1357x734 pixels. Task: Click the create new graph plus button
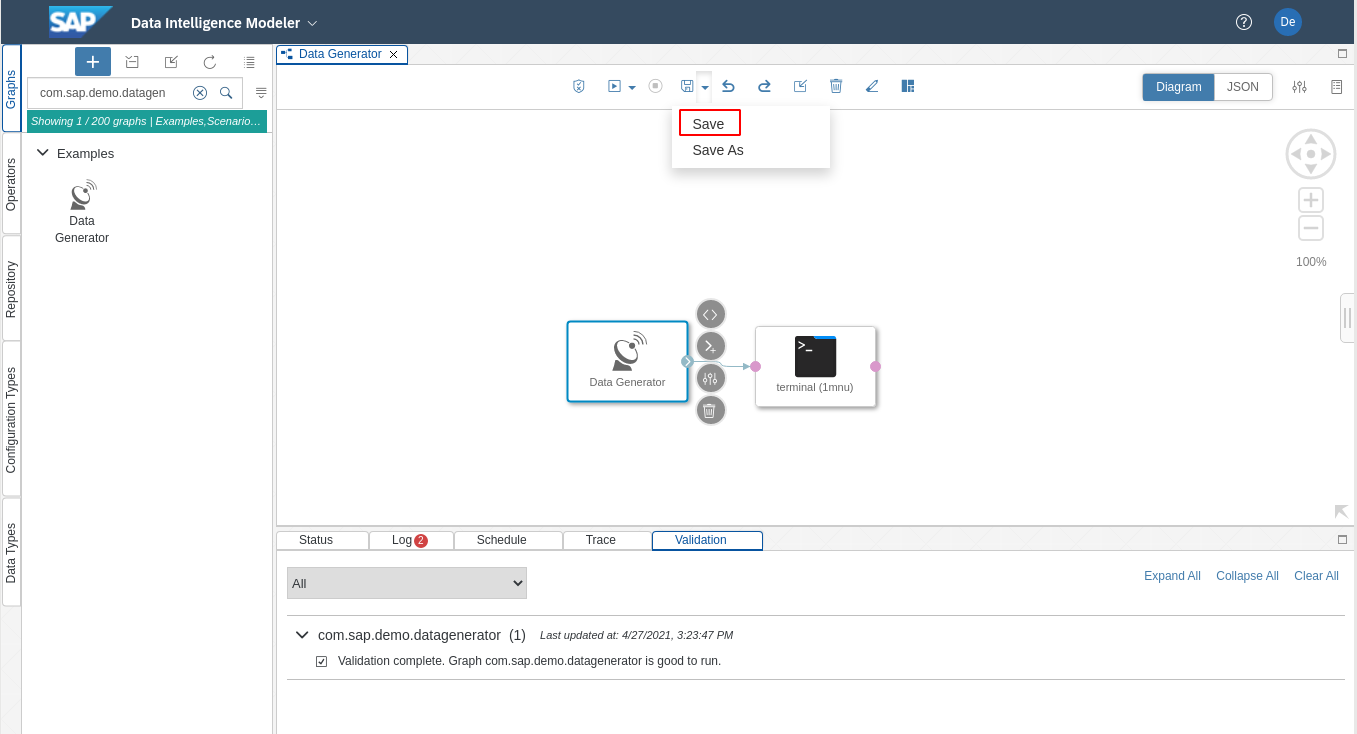pyautogui.click(x=93, y=62)
